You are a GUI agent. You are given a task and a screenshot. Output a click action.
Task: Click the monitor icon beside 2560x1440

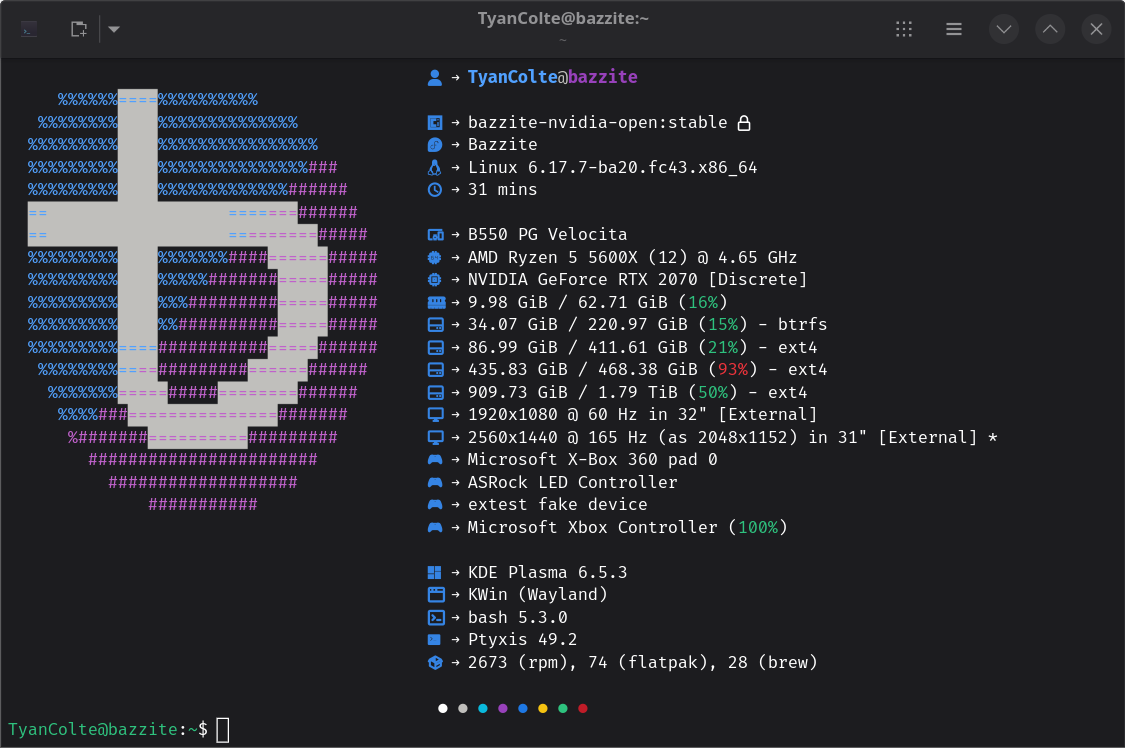point(436,437)
